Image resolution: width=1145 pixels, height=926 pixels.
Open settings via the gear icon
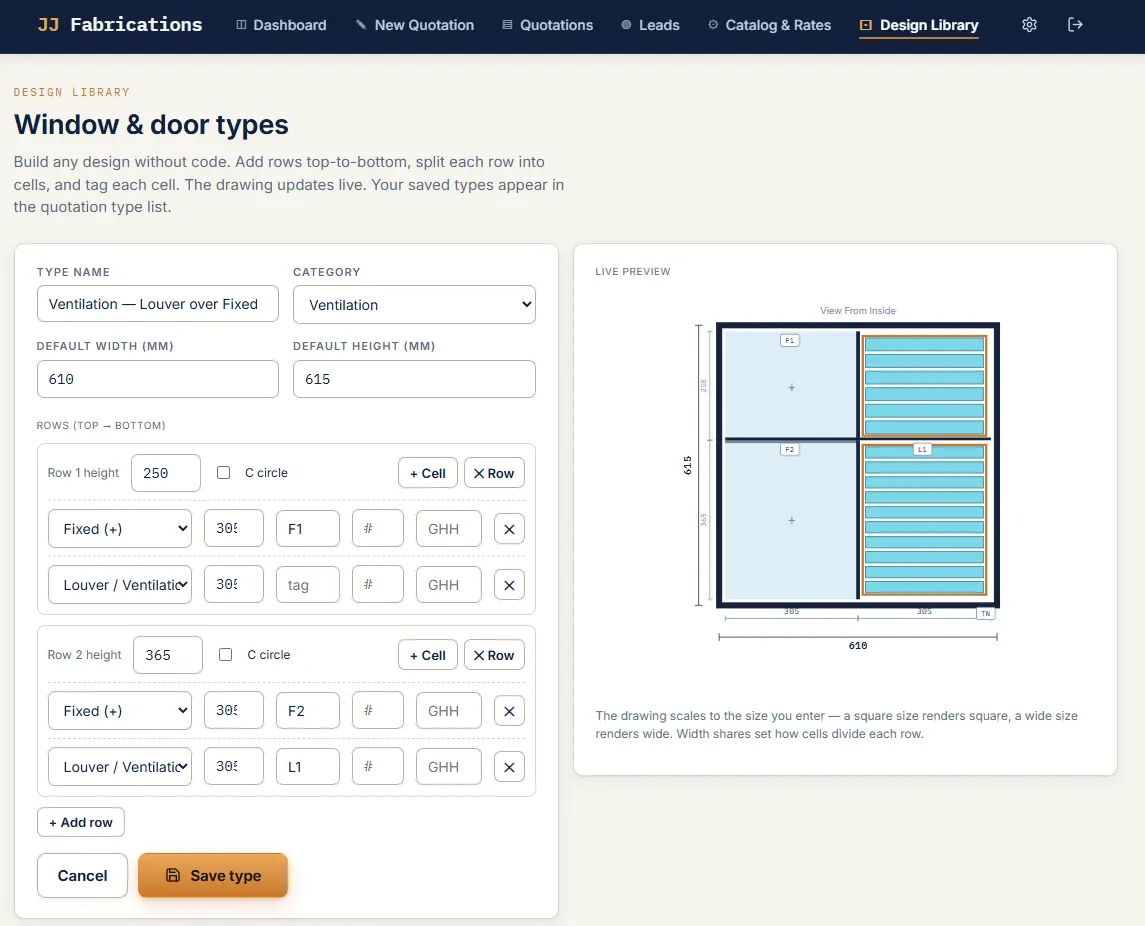pyautogui.click(x=1029, y=25)
